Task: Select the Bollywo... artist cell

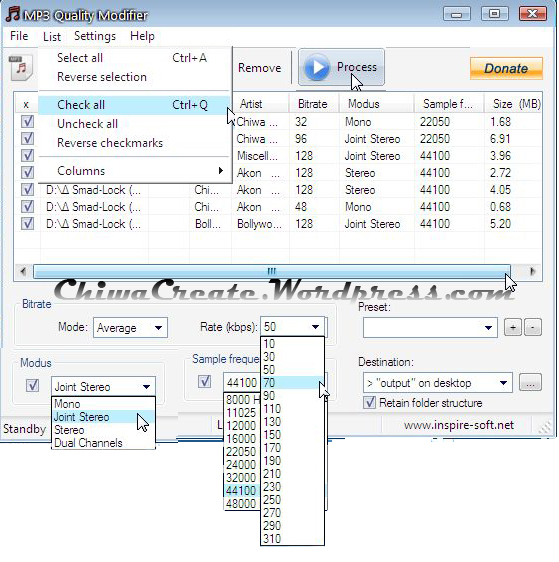Action: pyautogui.click(x=259, y=224)
